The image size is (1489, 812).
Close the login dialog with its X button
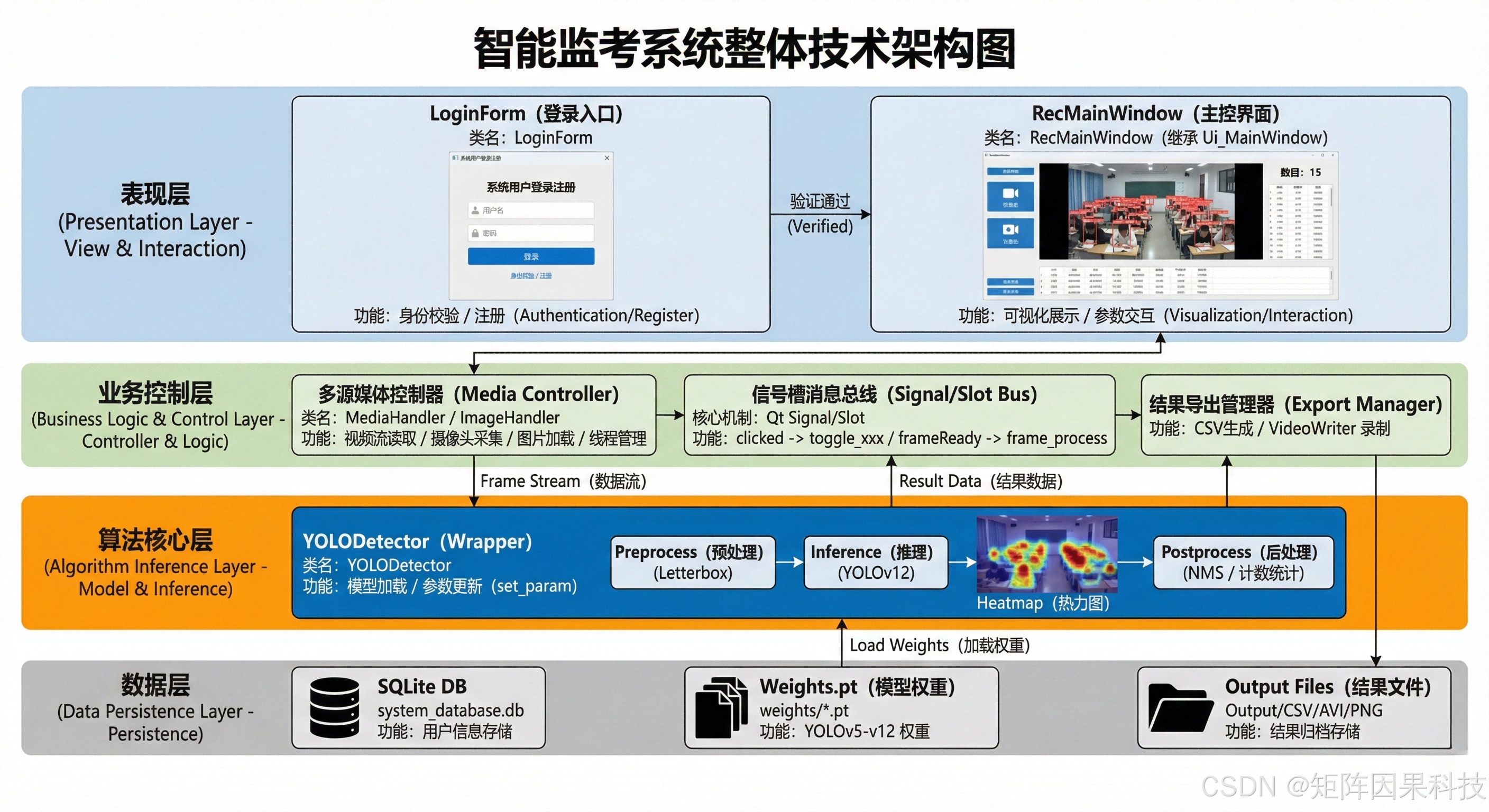pos(607,158)
